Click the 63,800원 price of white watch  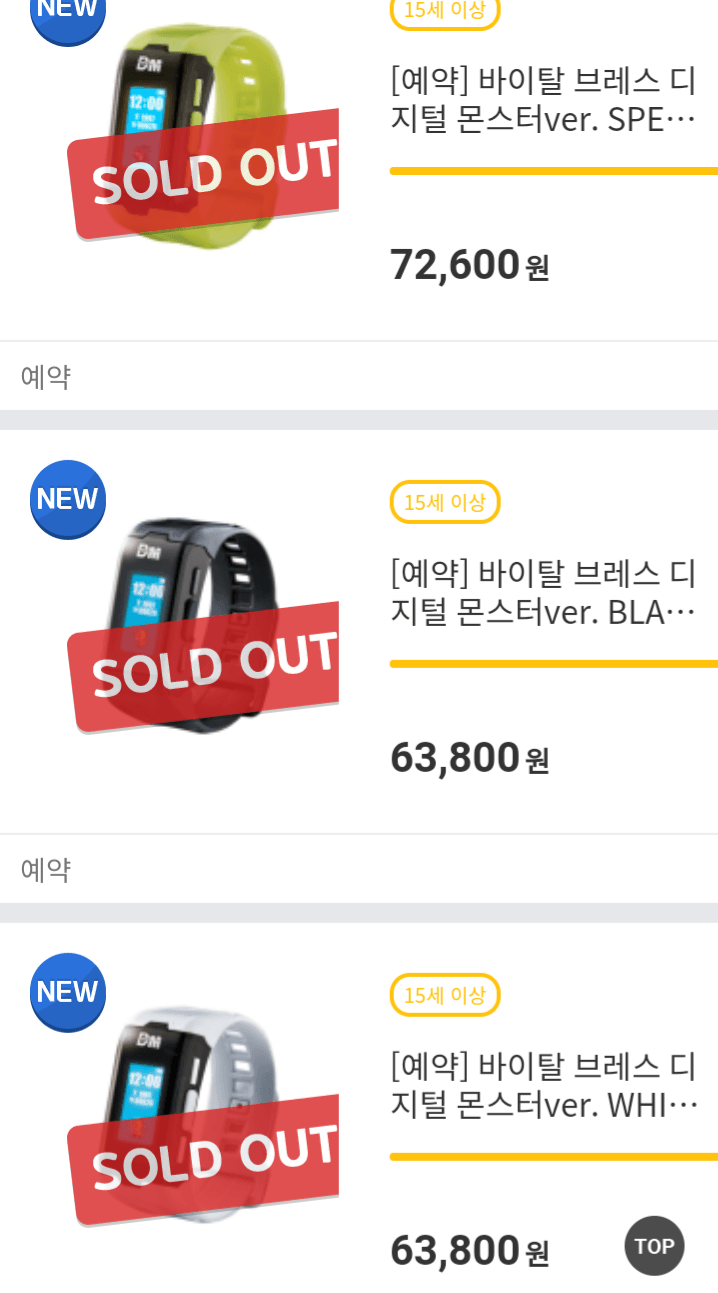(x=469, y=1251)
